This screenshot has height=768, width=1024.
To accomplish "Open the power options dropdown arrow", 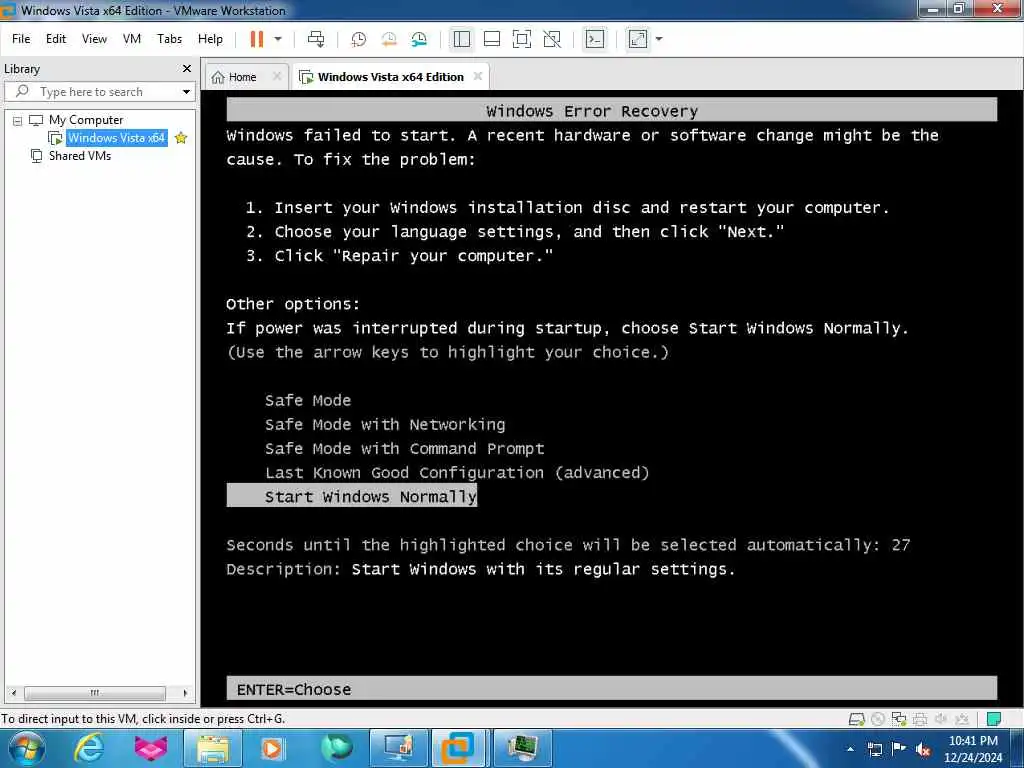I will tap(278, 39).
